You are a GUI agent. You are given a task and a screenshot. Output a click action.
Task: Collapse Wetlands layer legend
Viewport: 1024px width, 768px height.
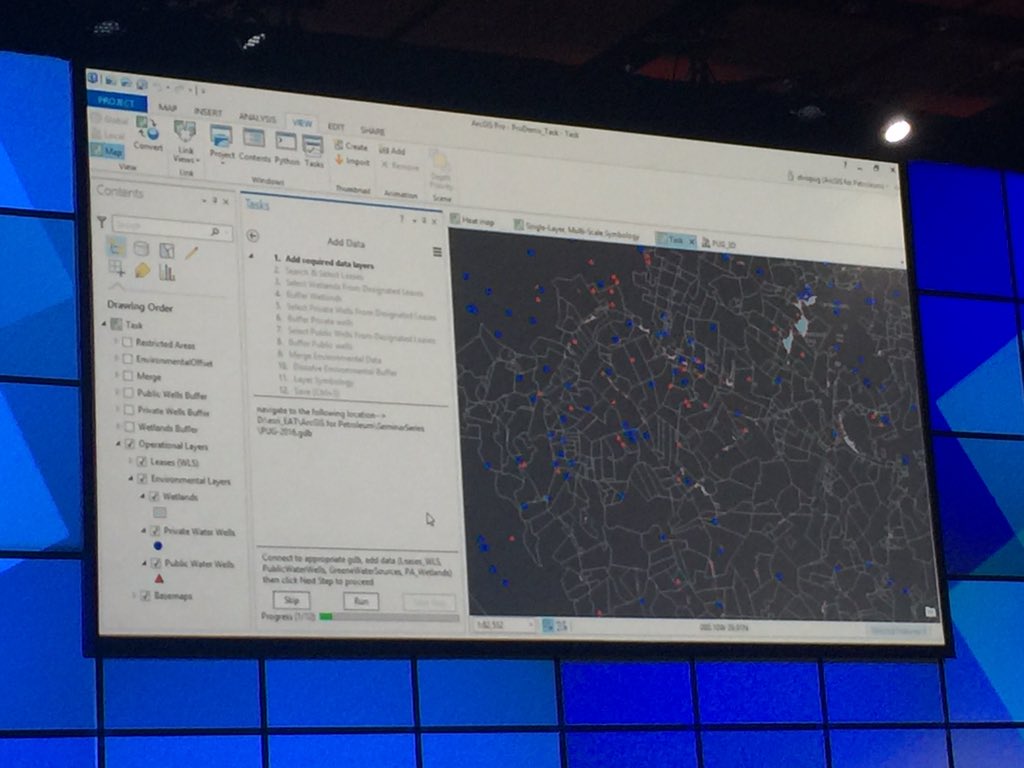143,496
